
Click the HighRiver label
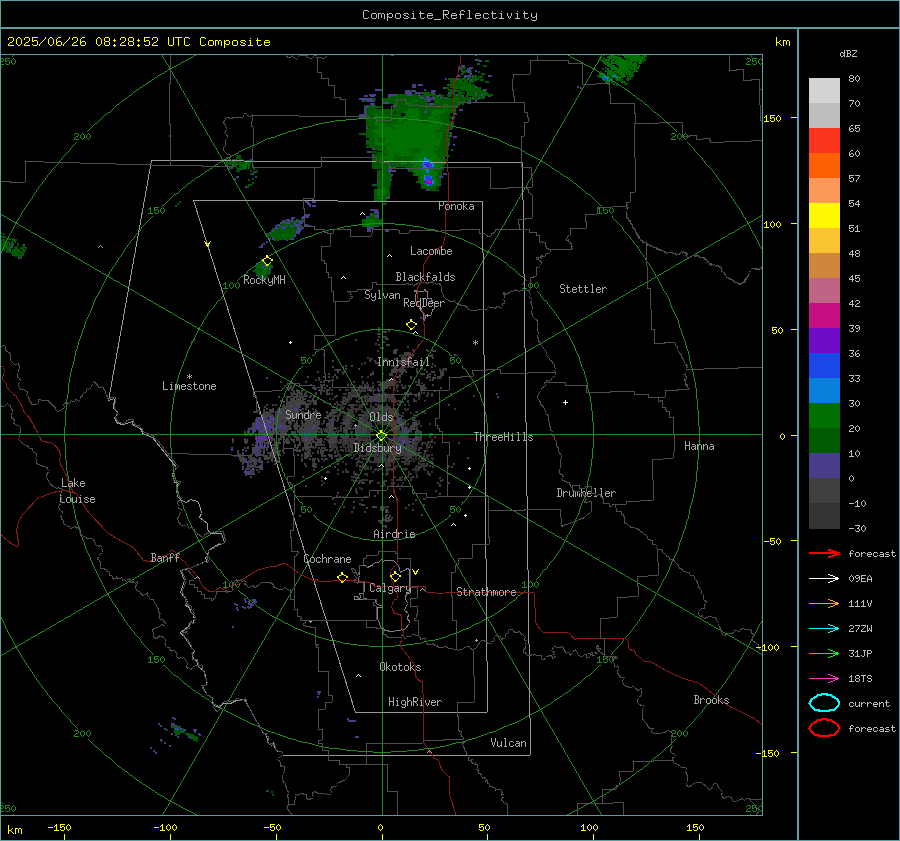[415, 702]
